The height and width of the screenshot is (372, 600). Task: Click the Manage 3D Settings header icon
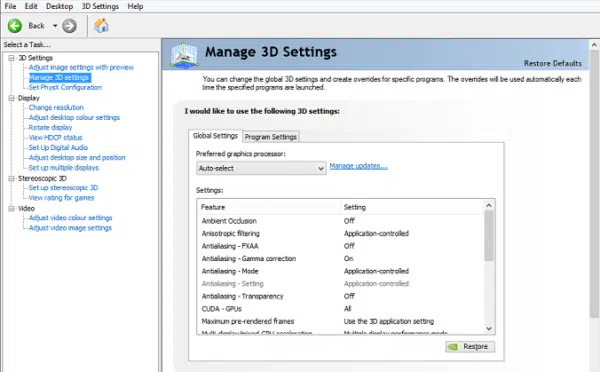pos(184,54)
